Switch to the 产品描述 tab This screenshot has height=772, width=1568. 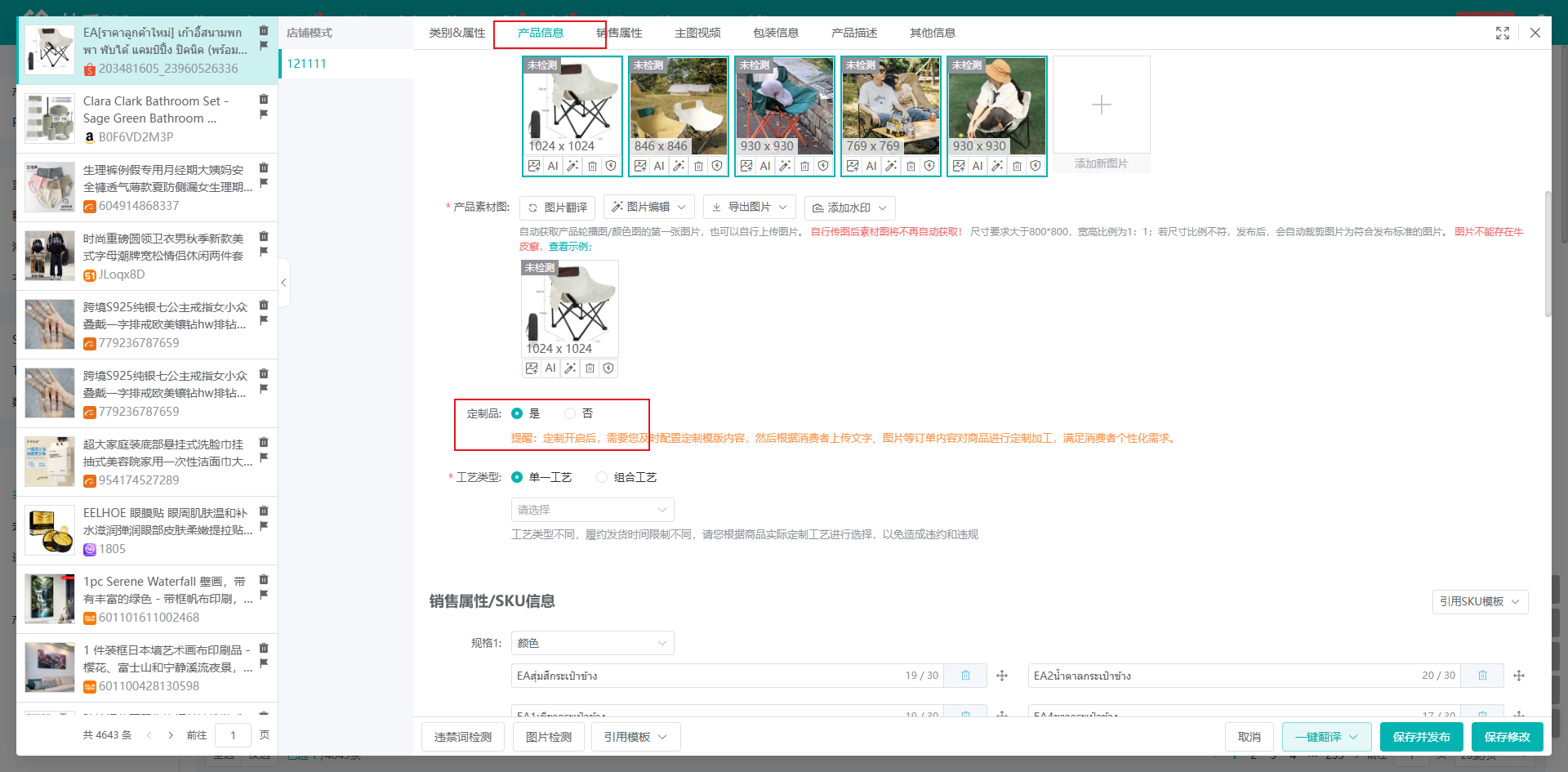point(854,33)
